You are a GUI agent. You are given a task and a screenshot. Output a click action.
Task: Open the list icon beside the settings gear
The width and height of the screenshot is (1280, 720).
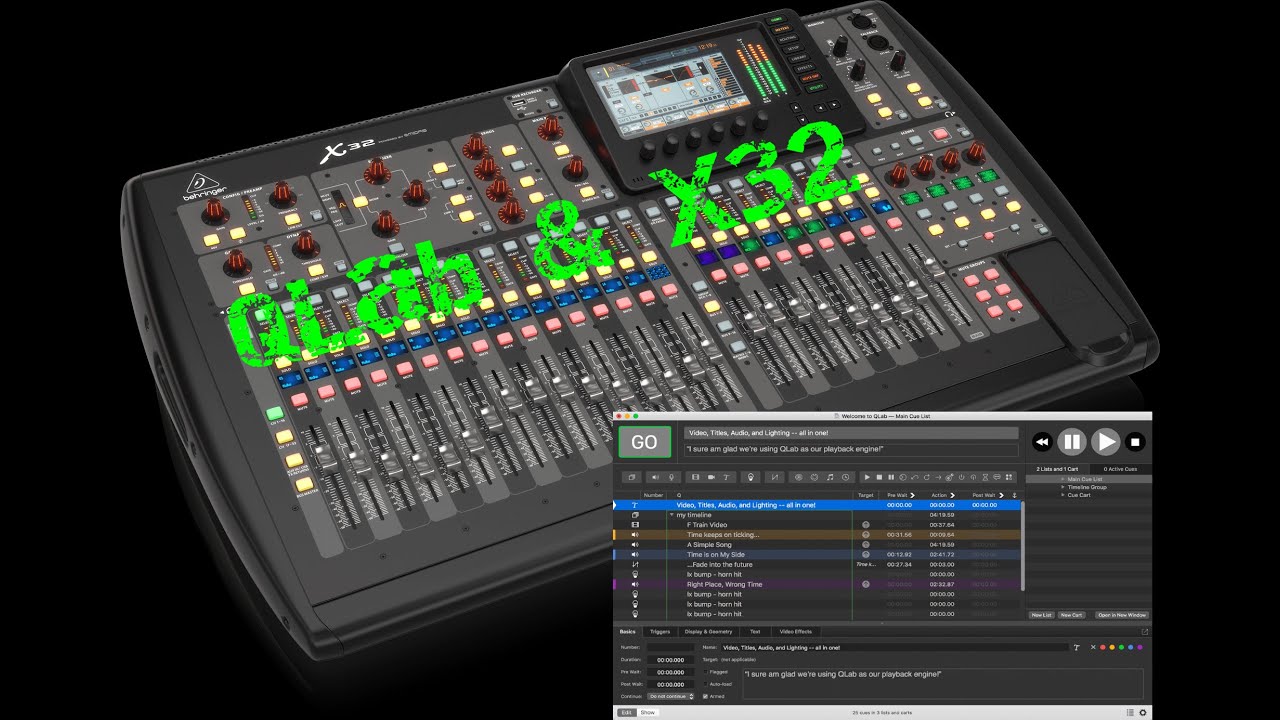(1130, 712)
